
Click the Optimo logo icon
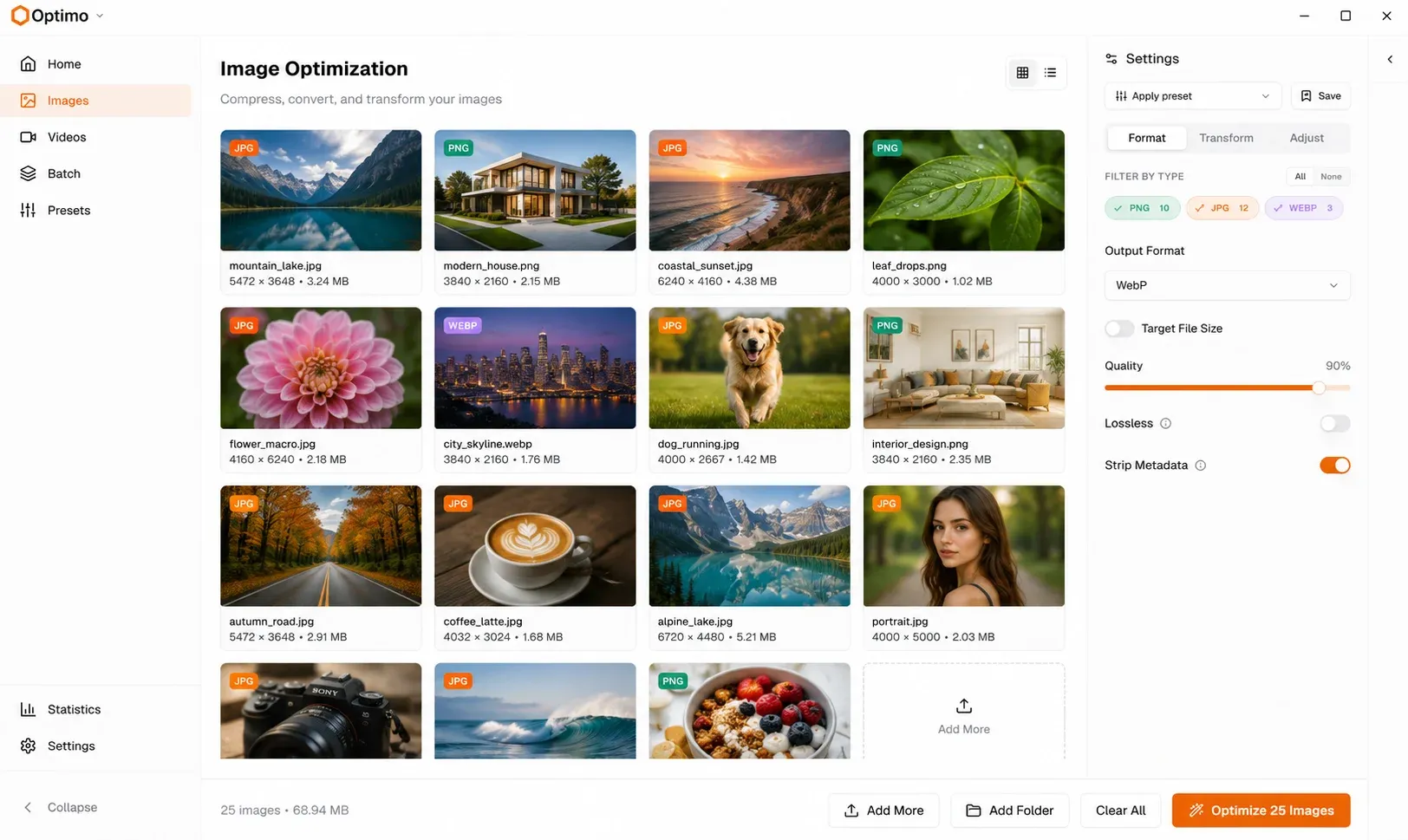click(19, 16)
